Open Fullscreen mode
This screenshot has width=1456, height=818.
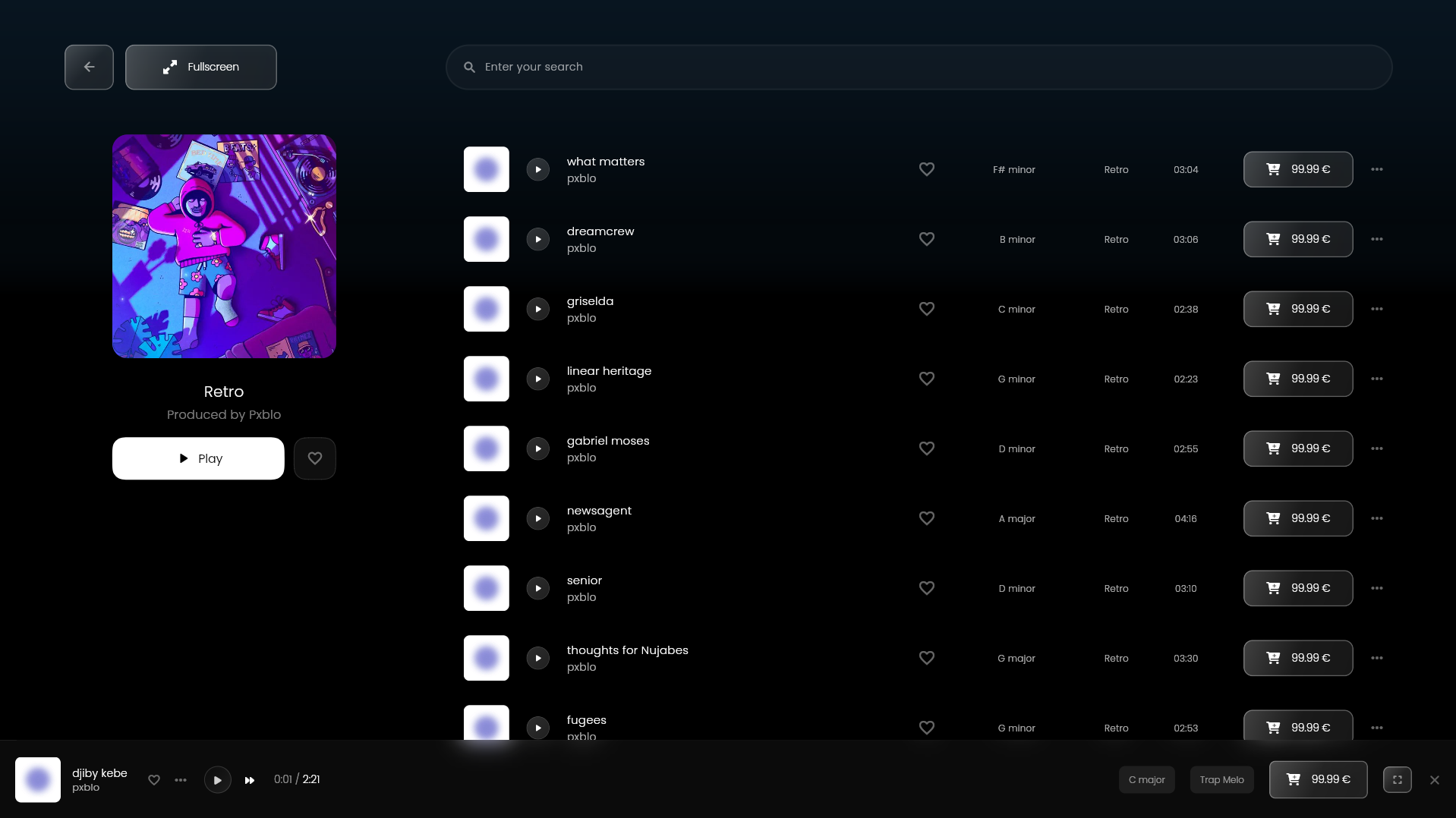pos(201,67)
